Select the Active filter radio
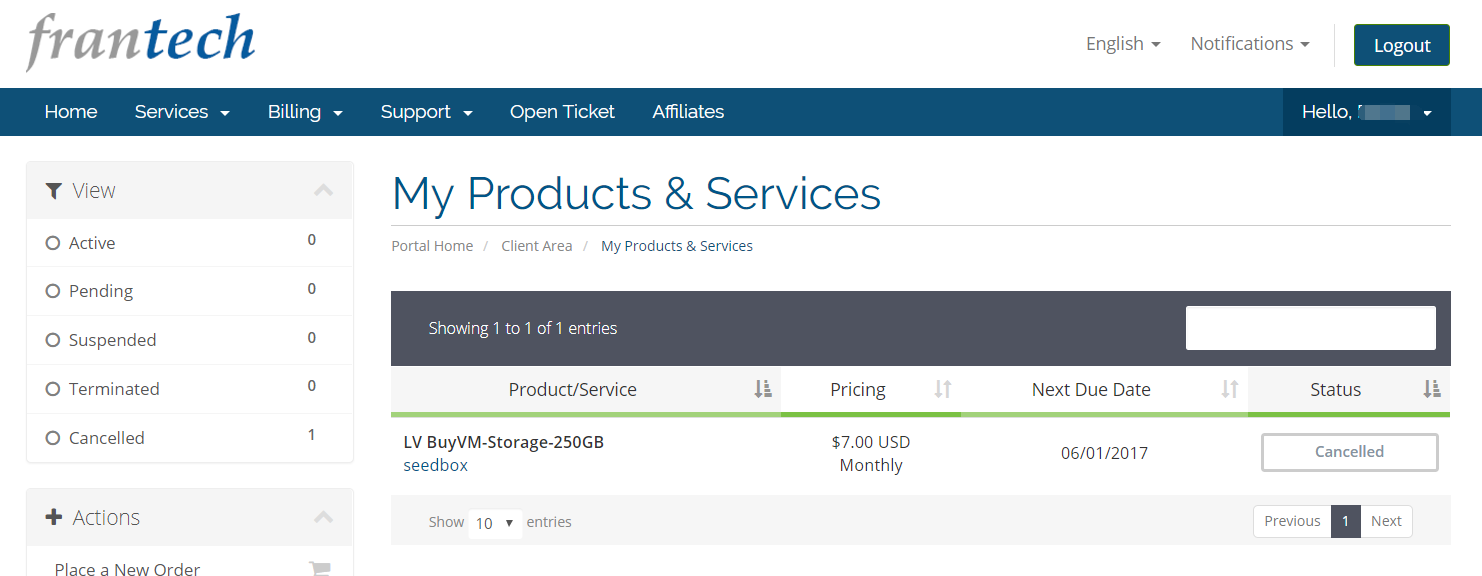This screenshot has width=1482, height=576. click(x=53, y=243)
